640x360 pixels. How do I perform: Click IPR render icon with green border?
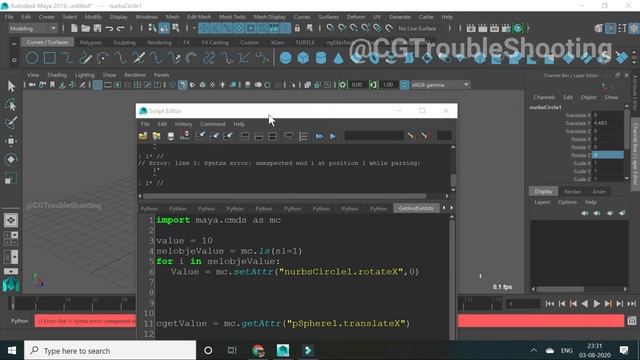(x=518, y=28)
